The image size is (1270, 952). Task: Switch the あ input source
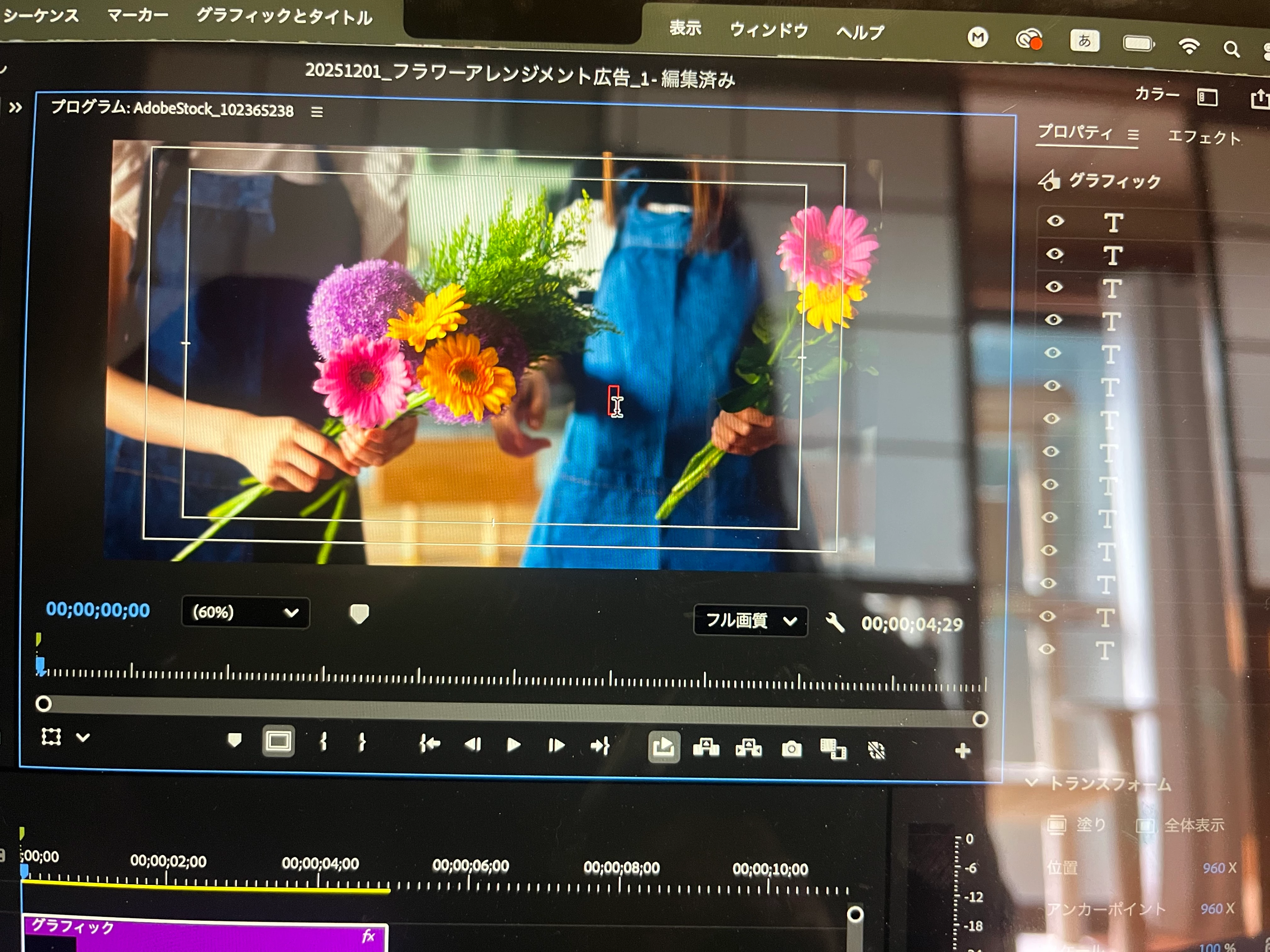(1084, 41)
